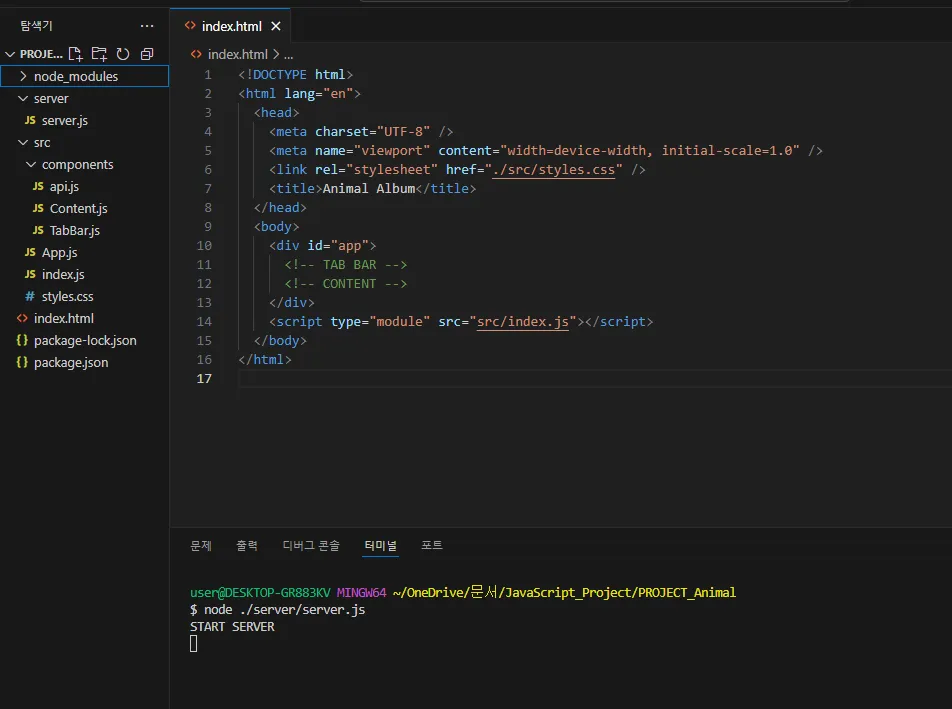Open server.js from the file tree
Image resolution: width=952 pixels, height=709 pixels.
point(65,120)
